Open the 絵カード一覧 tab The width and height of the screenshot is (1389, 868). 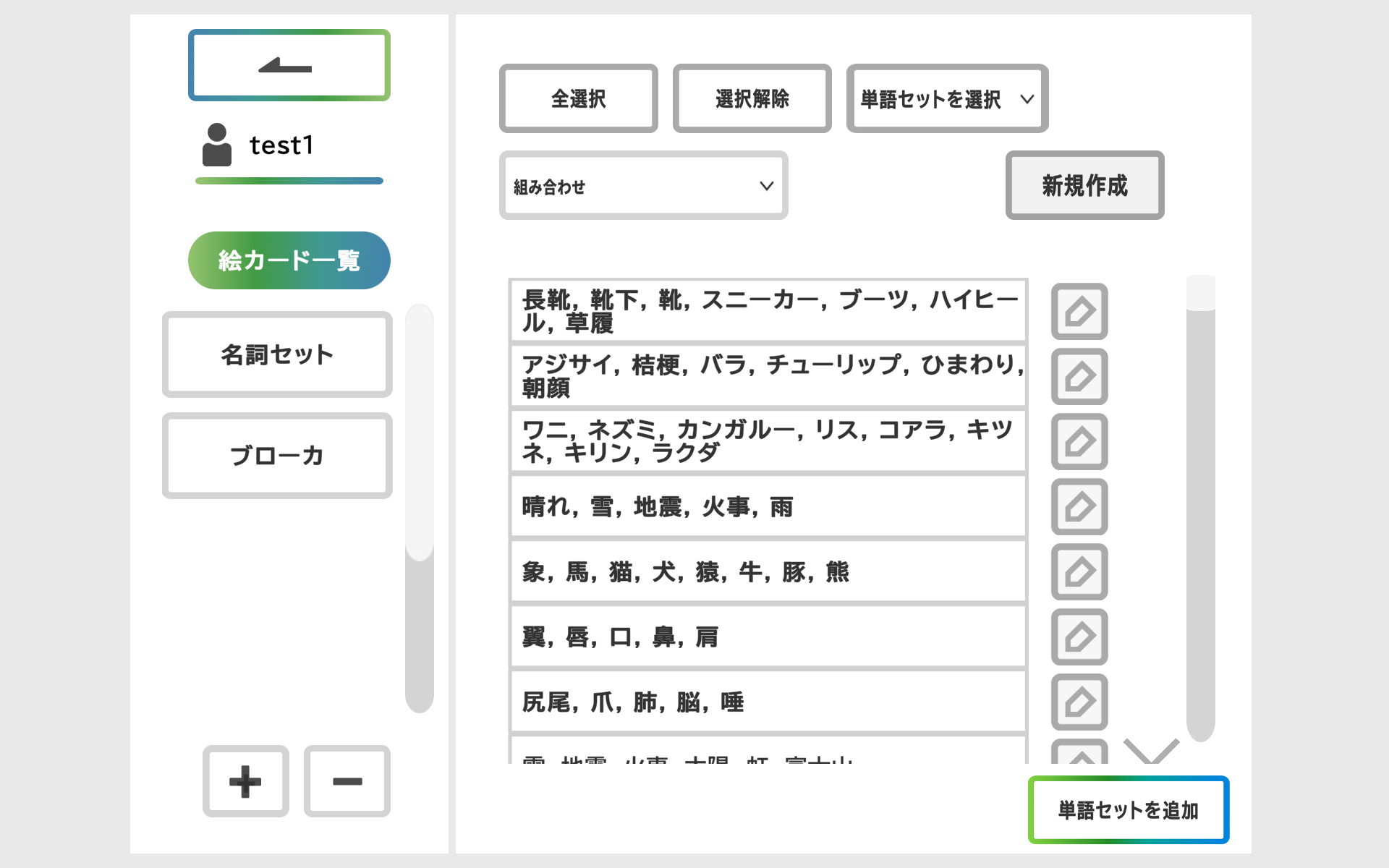(289, 260)
